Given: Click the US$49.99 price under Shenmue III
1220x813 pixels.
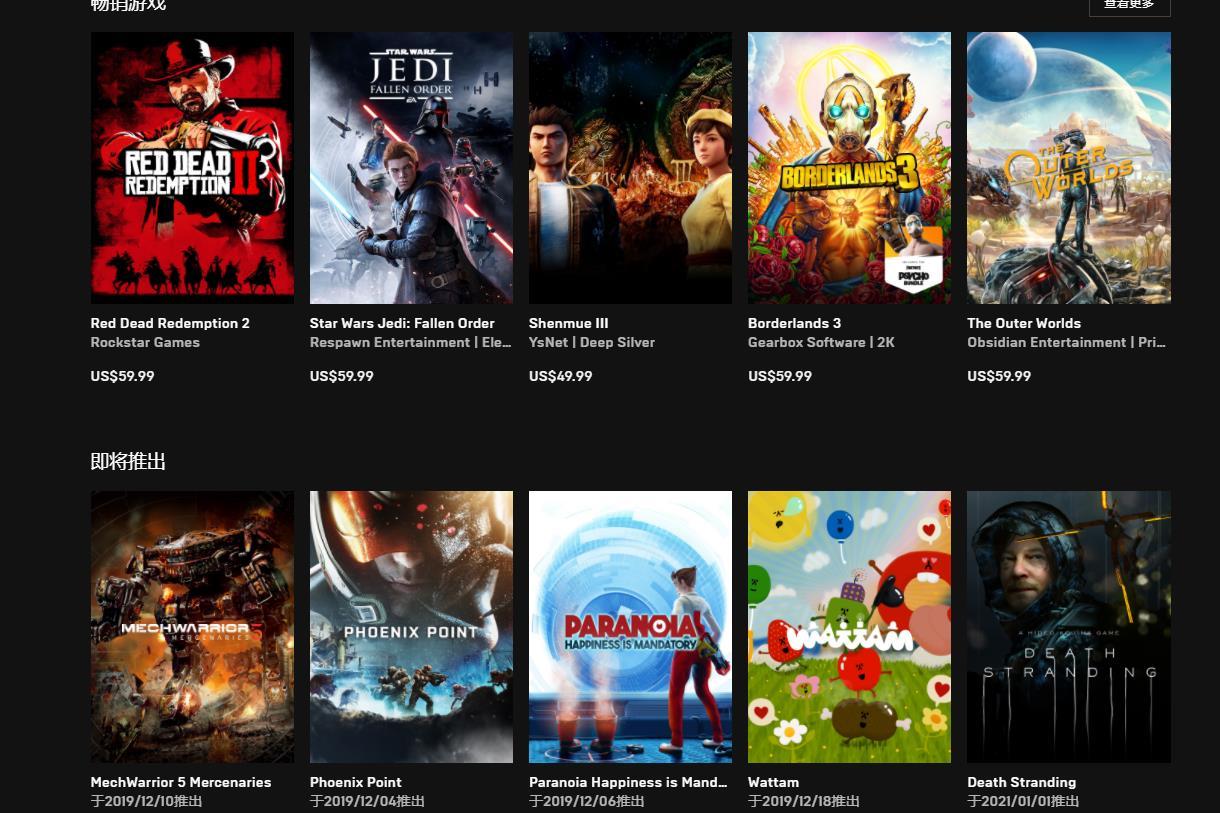Looking at the screenshot, I should [560, 376].
